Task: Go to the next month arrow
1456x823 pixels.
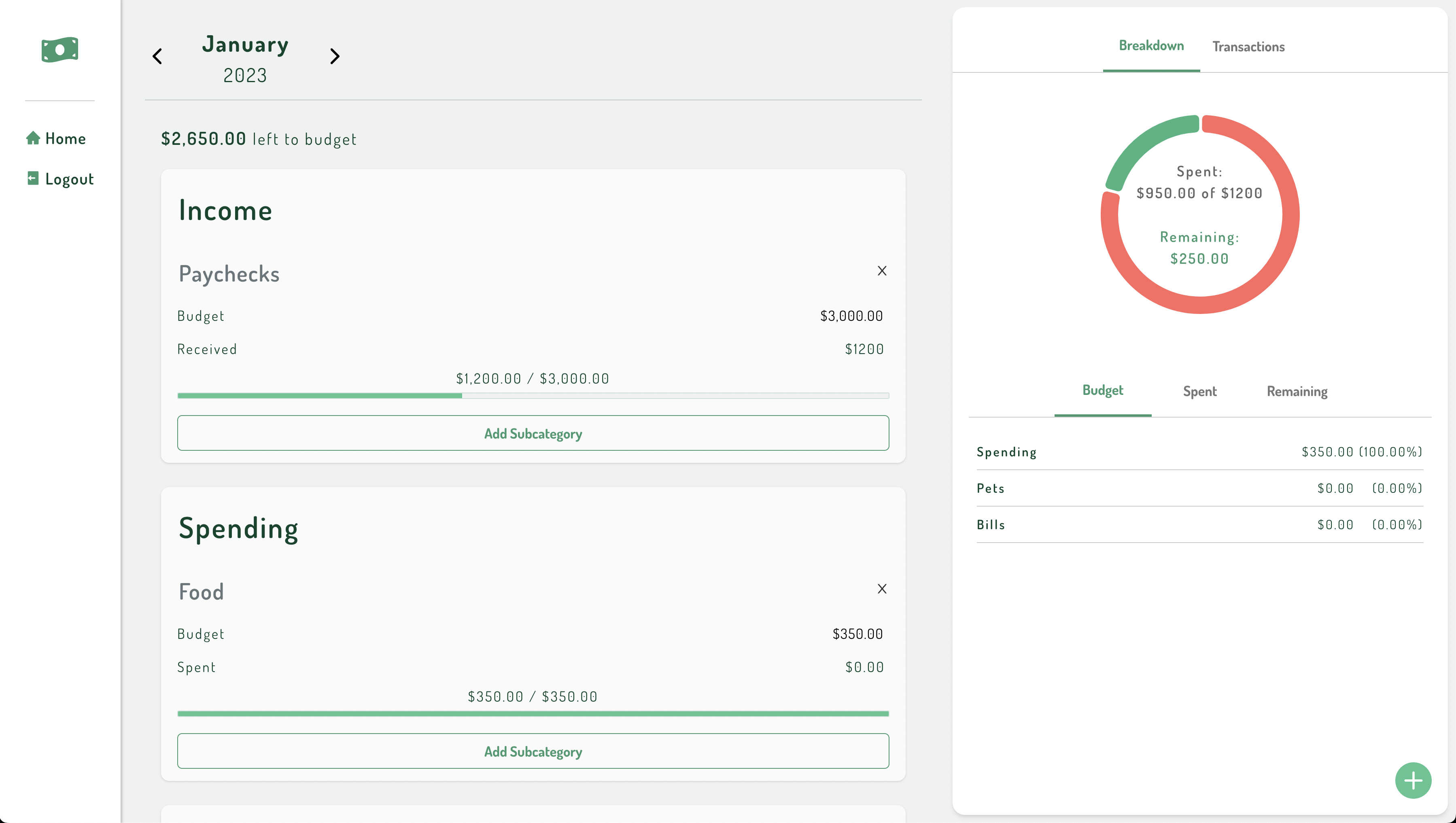Action: coord(335,56)
